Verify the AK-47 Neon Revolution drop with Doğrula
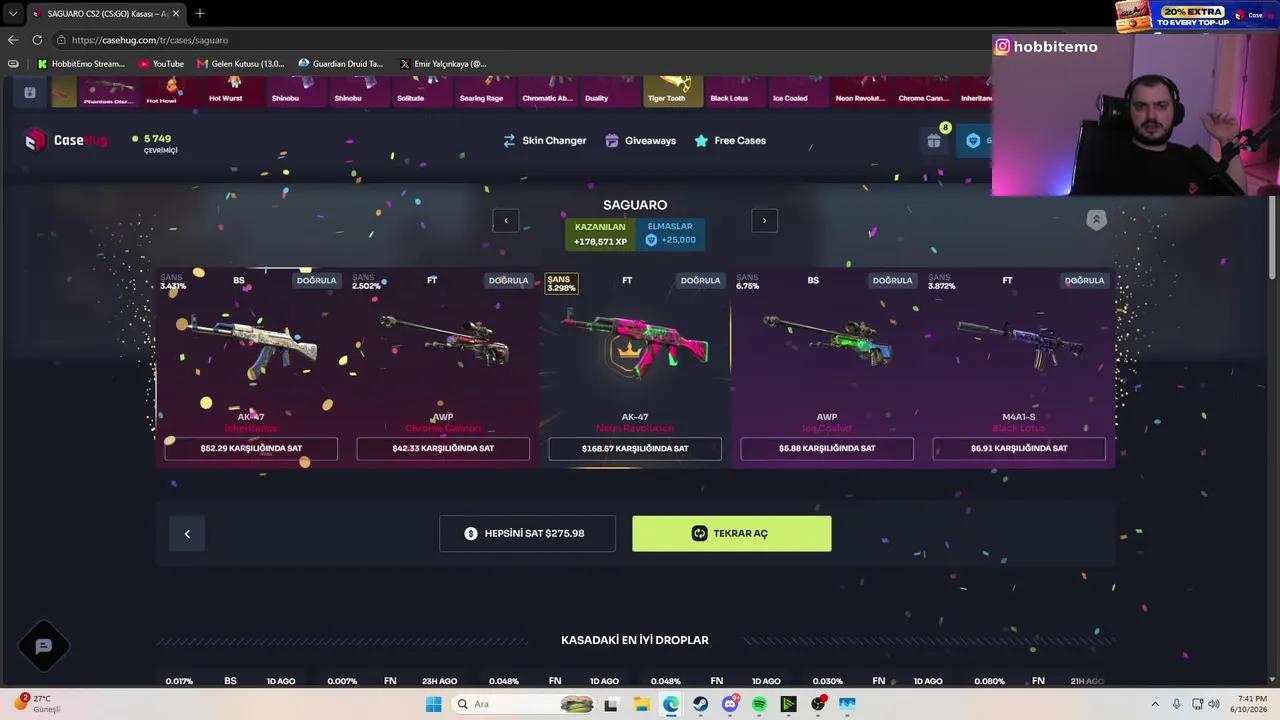Screen dimensions: 1280x720 click(x=700, y=281)
